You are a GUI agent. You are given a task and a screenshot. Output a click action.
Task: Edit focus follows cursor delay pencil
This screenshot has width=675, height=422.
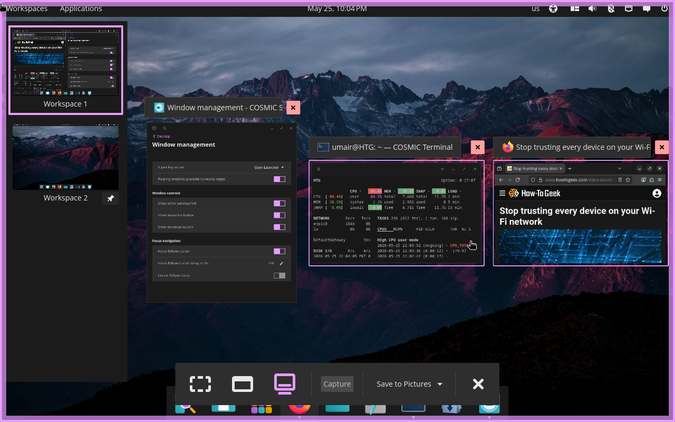point(282,263)
